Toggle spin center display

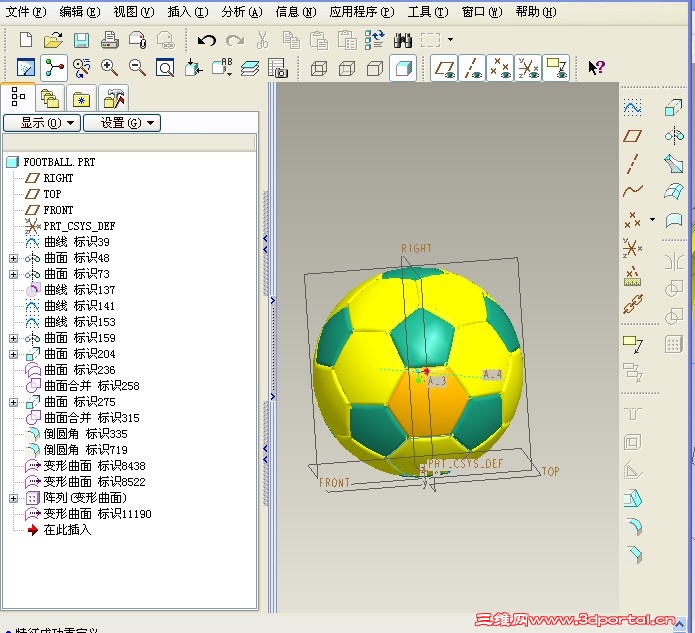click(x=54, y=68)
